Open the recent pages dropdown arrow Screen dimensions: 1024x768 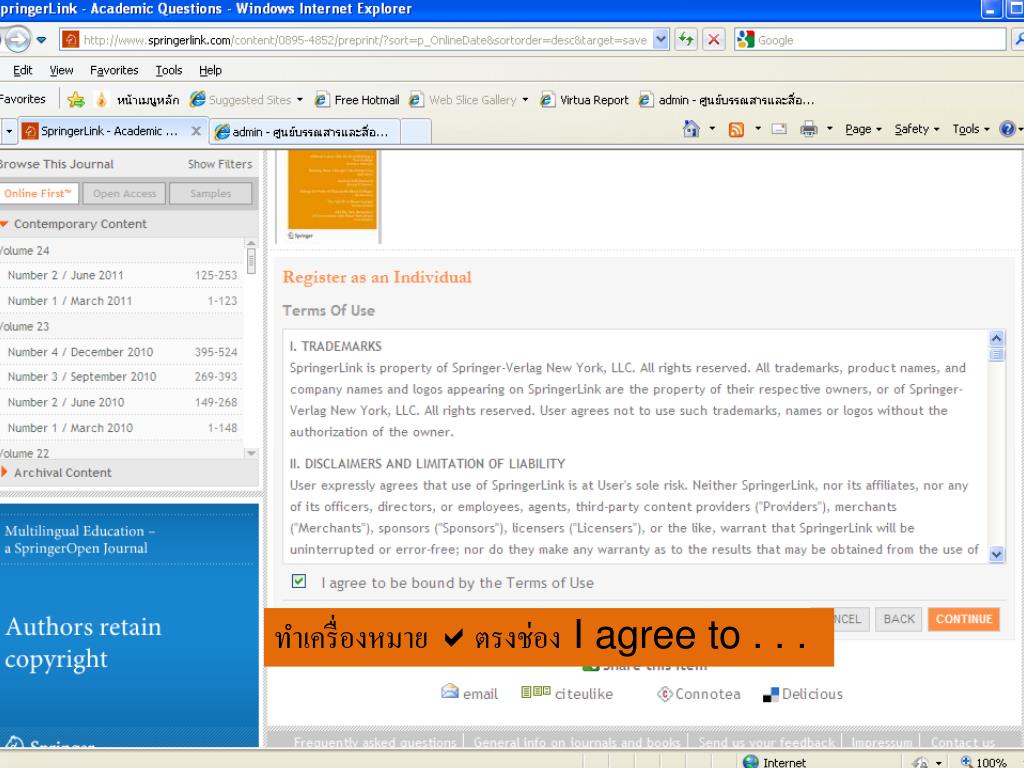(41, 40)
